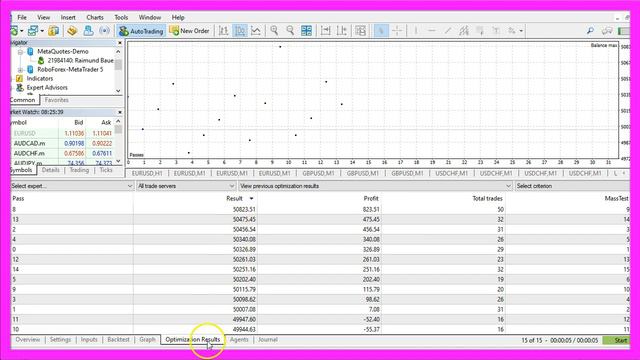Open the Tools menu

tap(121, 18)
